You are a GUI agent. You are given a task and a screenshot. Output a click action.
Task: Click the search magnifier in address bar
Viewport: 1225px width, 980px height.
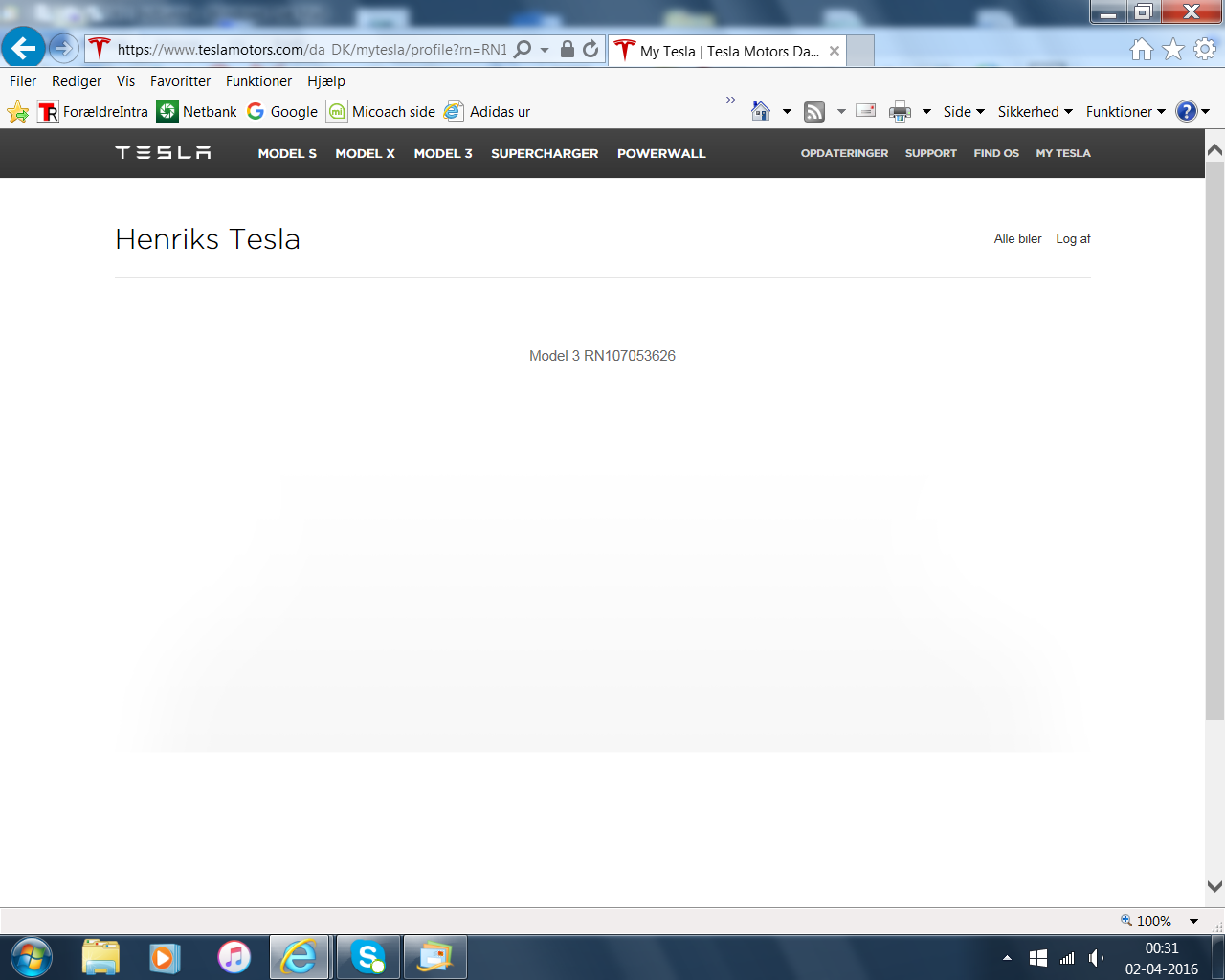523,50
